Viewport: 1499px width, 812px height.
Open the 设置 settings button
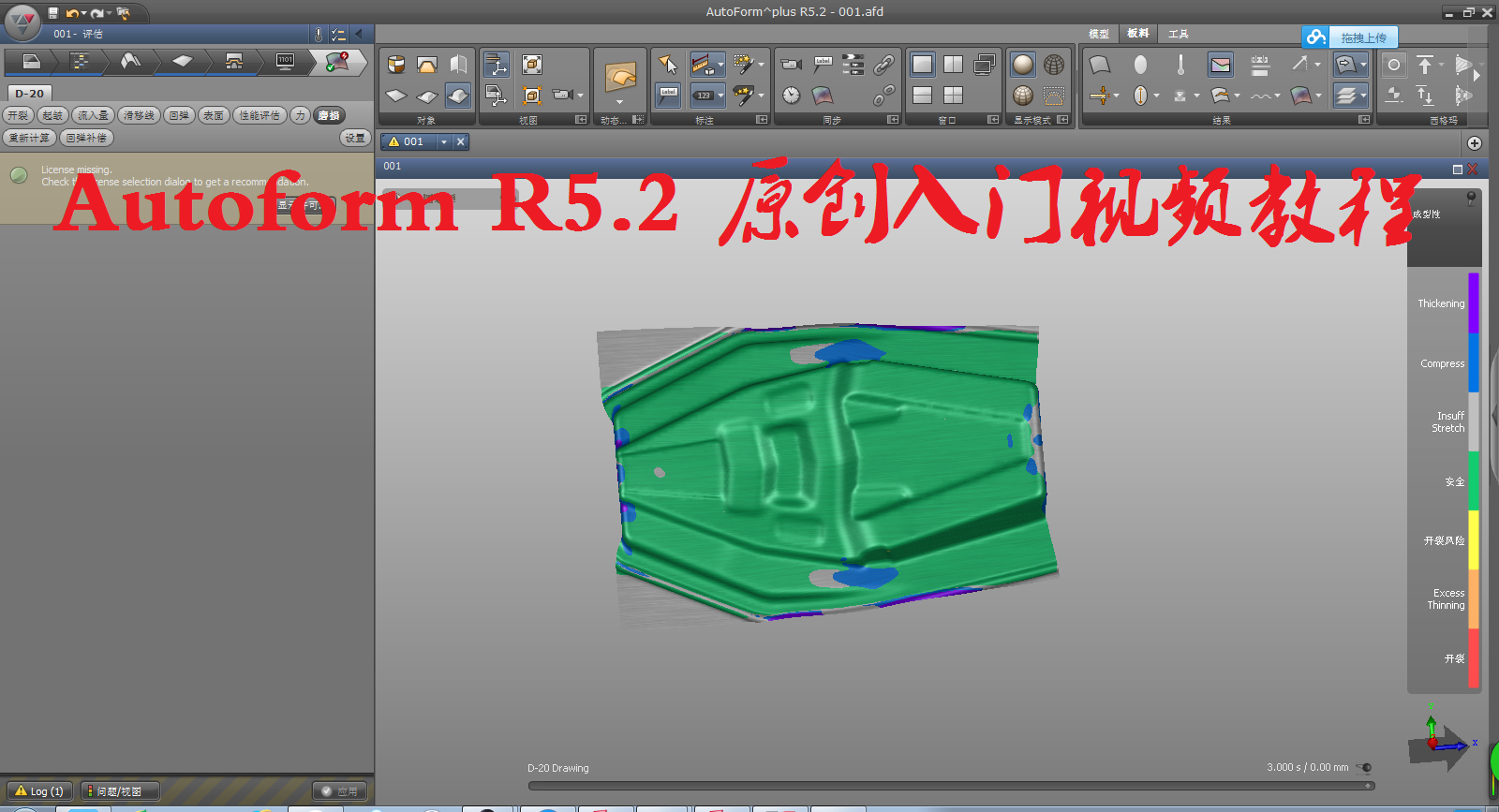(355, 138)
